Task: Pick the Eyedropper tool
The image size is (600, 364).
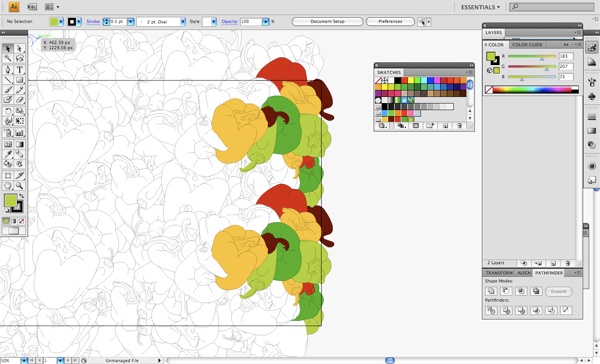Action: coord(8,154)
